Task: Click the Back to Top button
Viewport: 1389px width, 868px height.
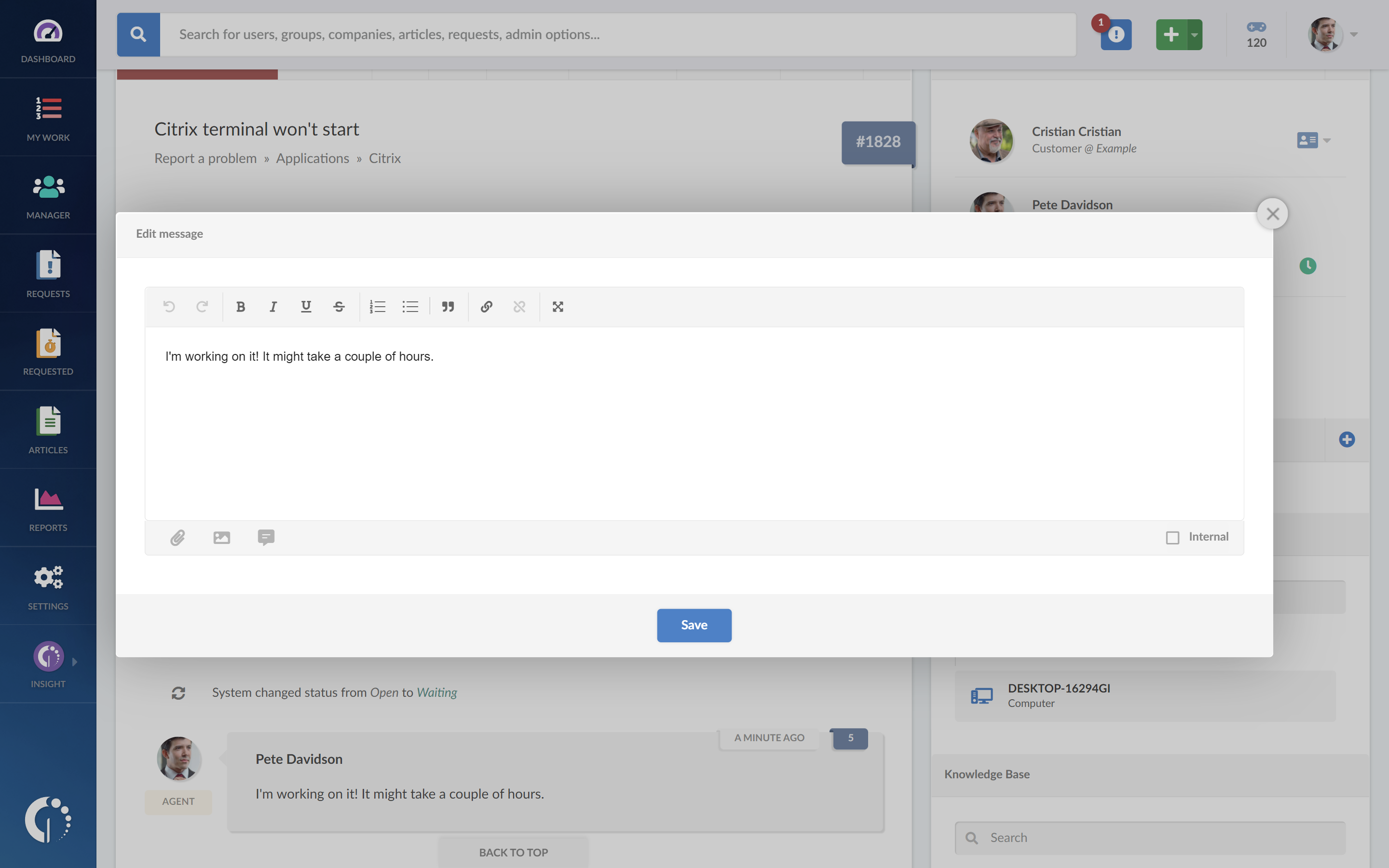Action: 513,853
